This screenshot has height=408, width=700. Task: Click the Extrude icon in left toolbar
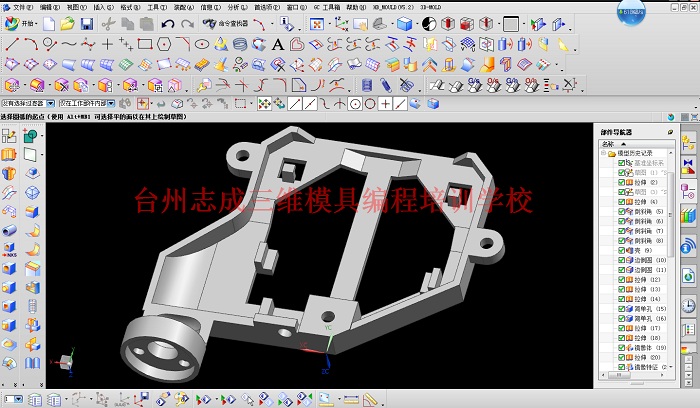click(x=9, y=154)
